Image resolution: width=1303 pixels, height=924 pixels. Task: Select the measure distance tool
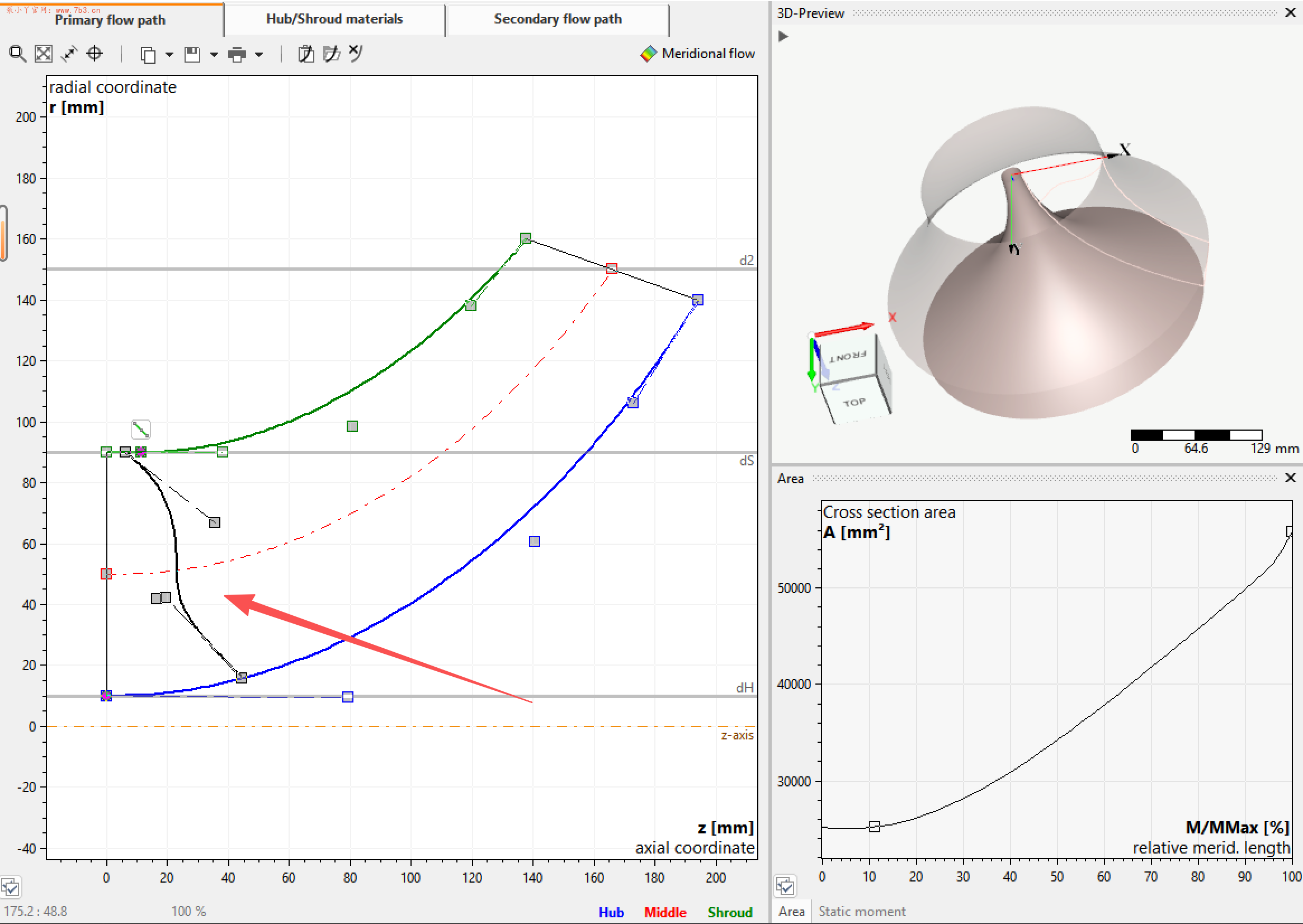pos(69,54)
